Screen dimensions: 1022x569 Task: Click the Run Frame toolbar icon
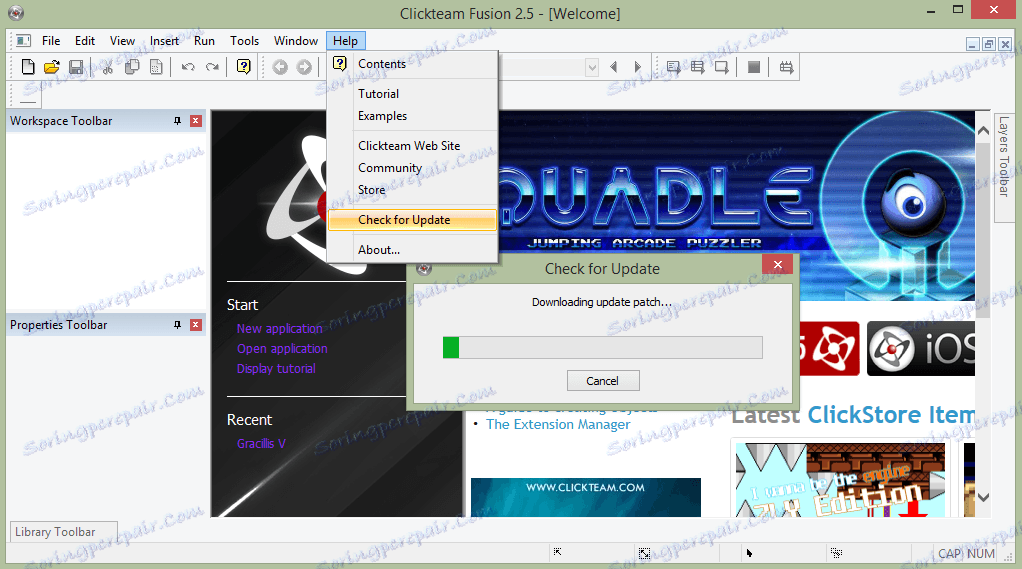[x=722, y=67]
